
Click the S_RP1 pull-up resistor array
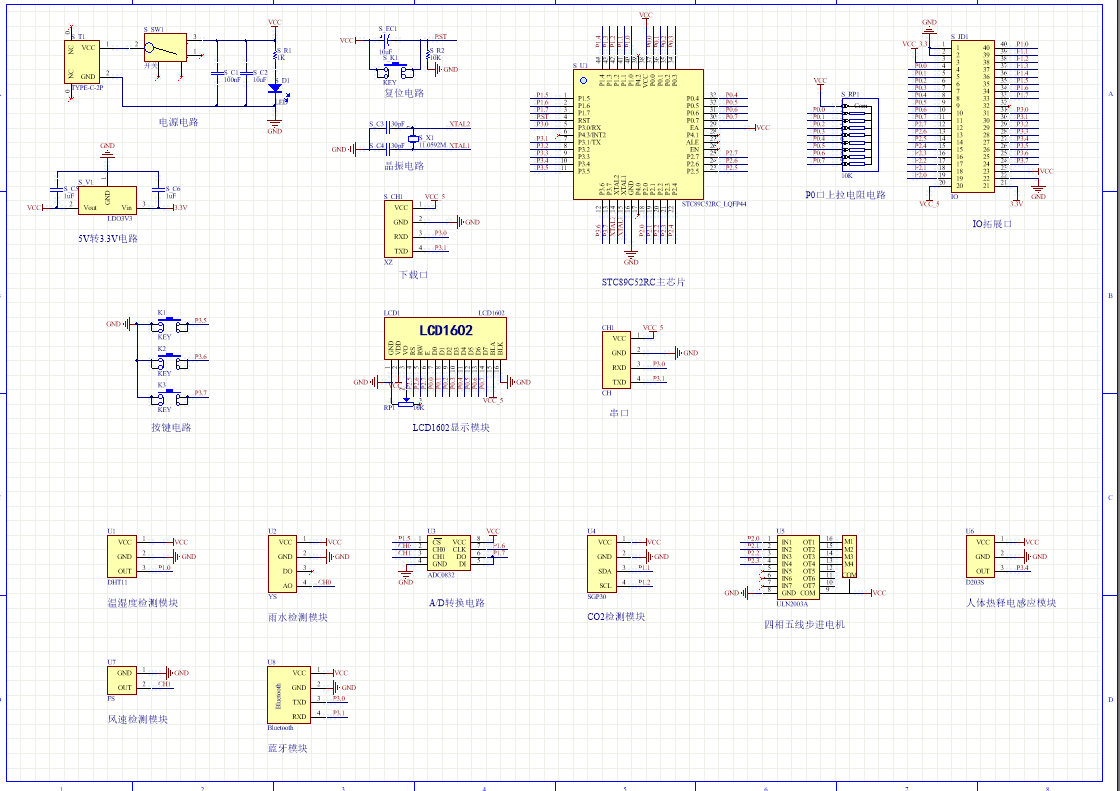click(x=852, y=132)
